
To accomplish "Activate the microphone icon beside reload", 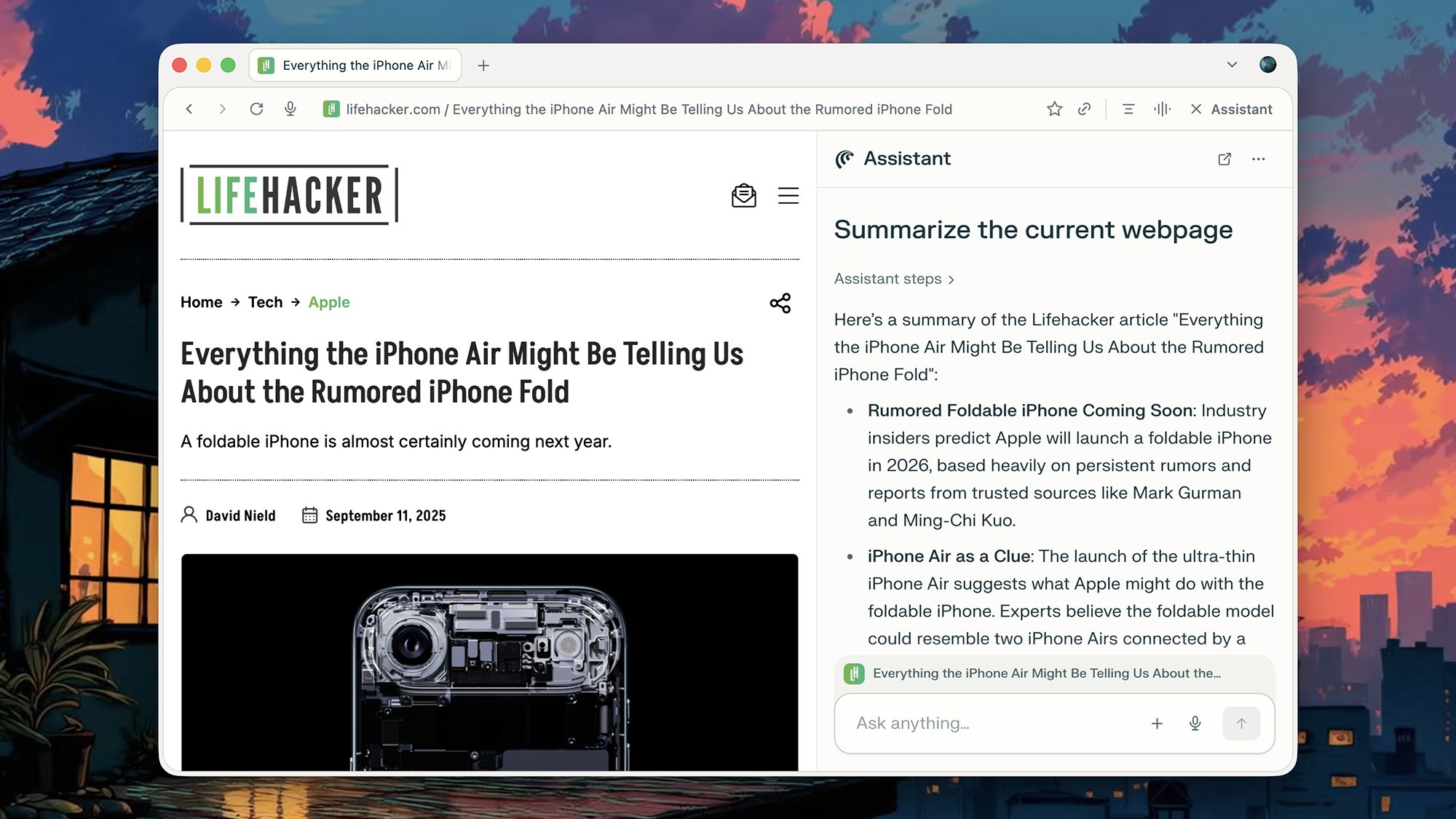I will tap(290, 109).
